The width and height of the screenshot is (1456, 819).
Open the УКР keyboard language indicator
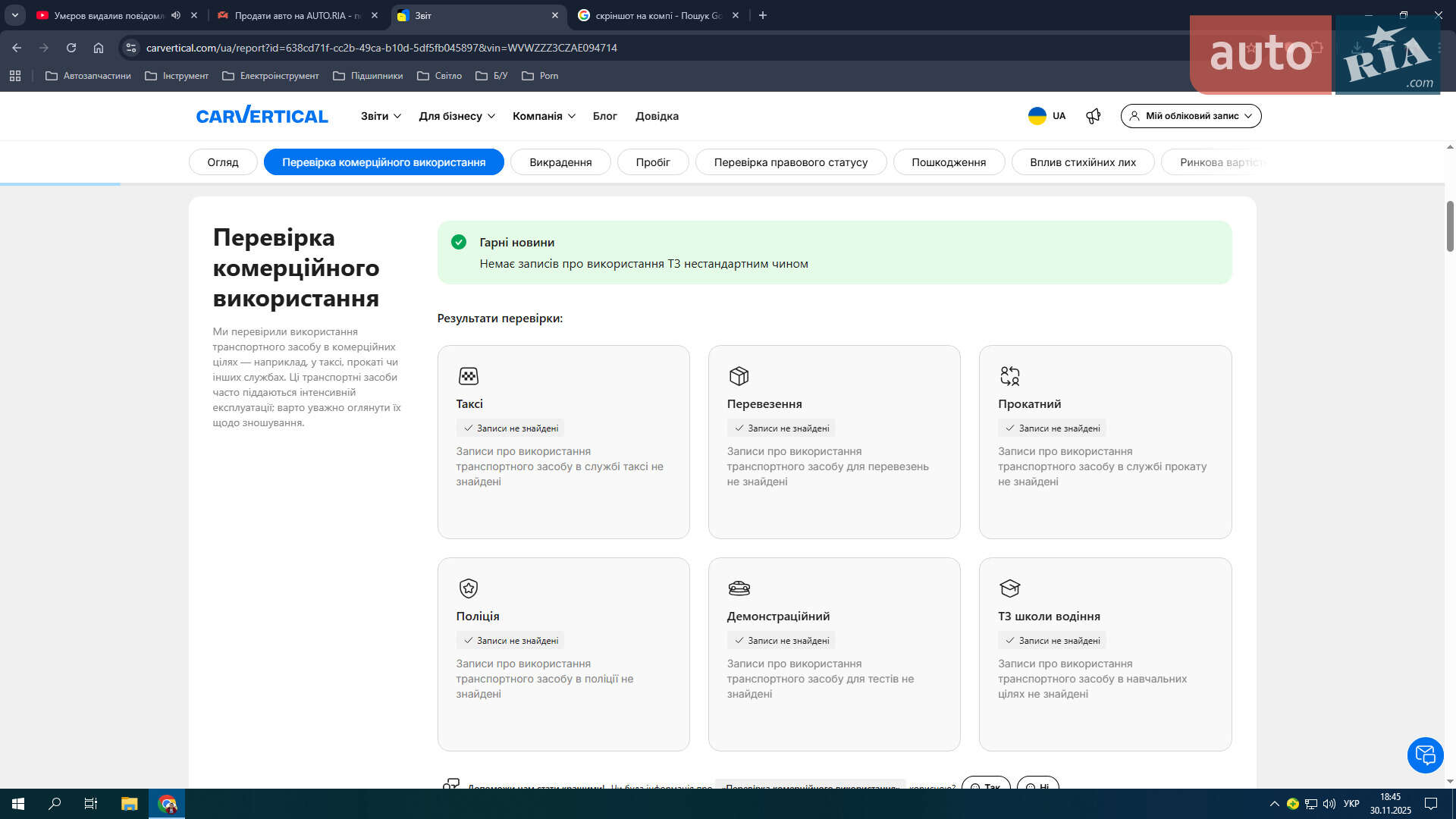[x=1351, y=804]
